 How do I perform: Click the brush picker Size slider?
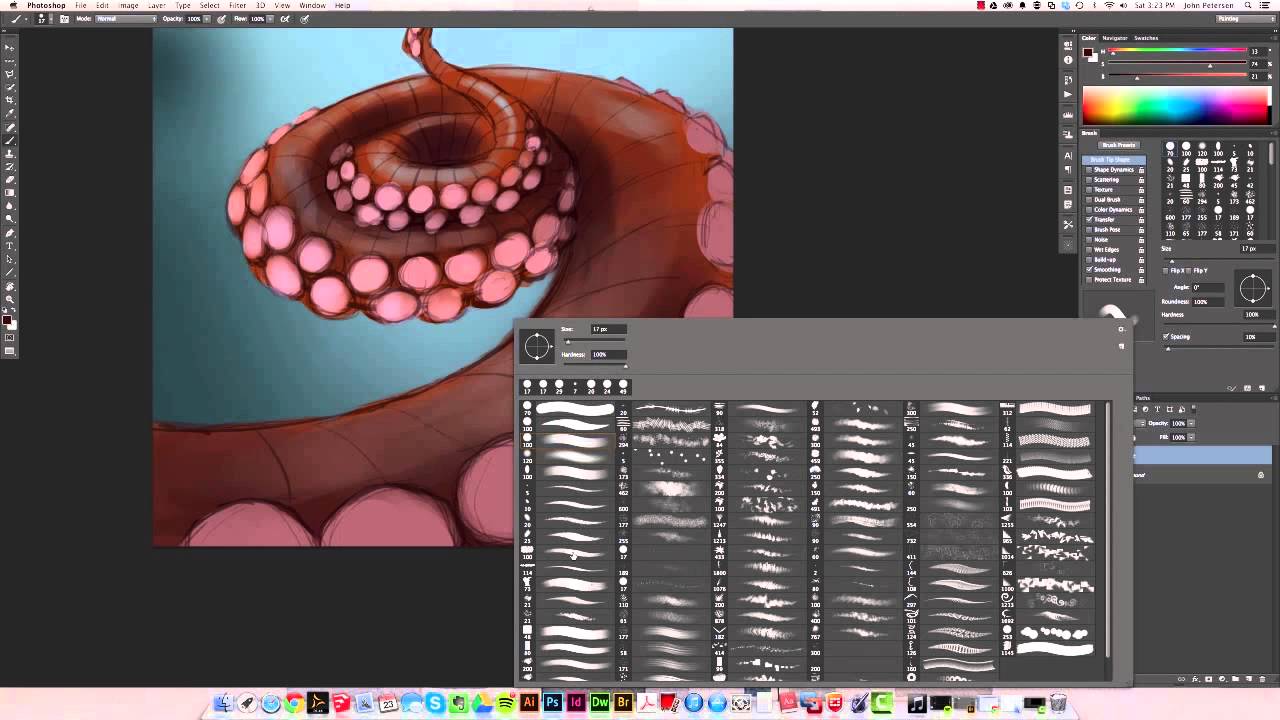tap(596, 341)
